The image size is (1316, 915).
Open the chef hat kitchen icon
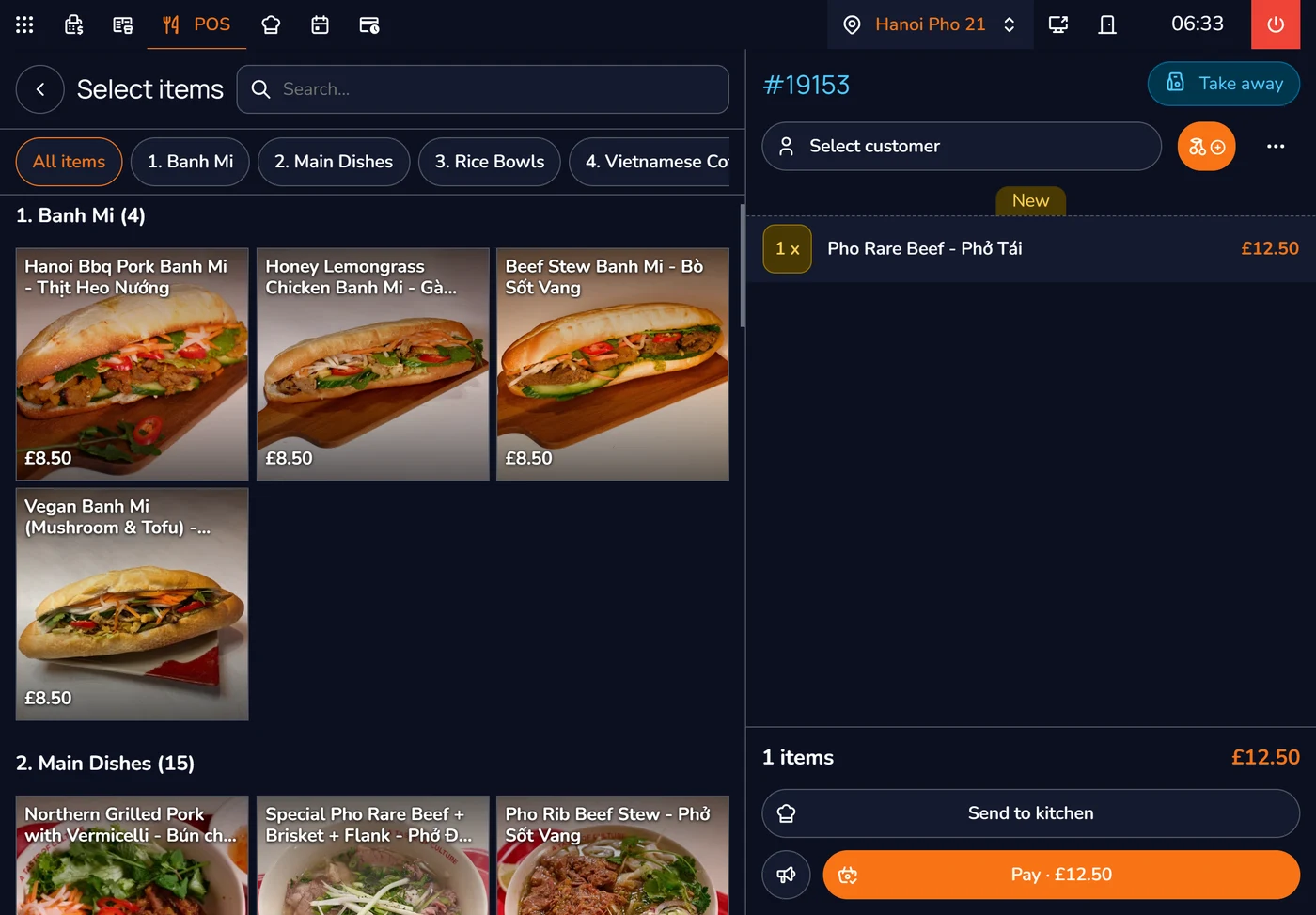271,24
